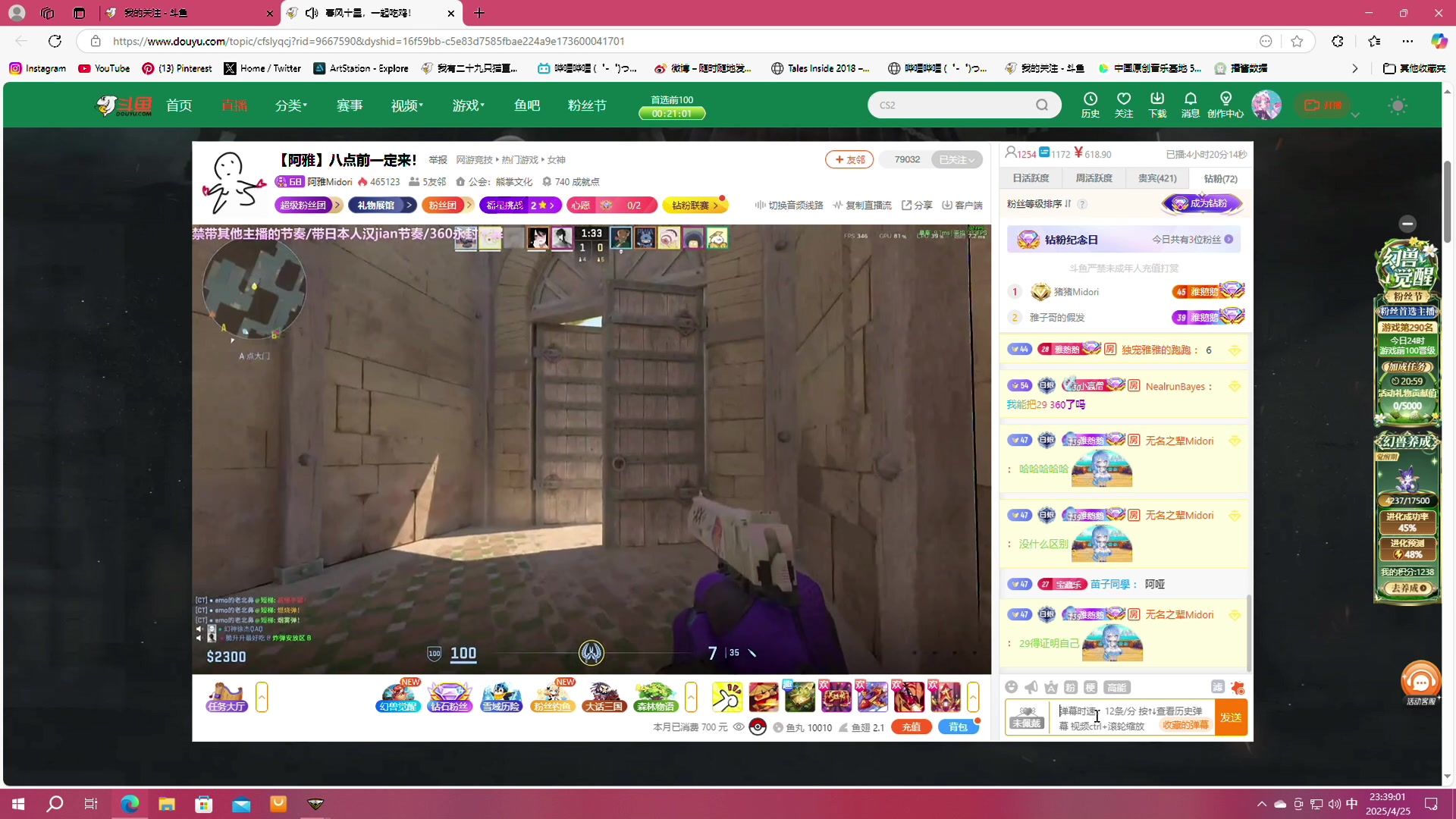Click the crown A barrage style icon

[1051, 687]
